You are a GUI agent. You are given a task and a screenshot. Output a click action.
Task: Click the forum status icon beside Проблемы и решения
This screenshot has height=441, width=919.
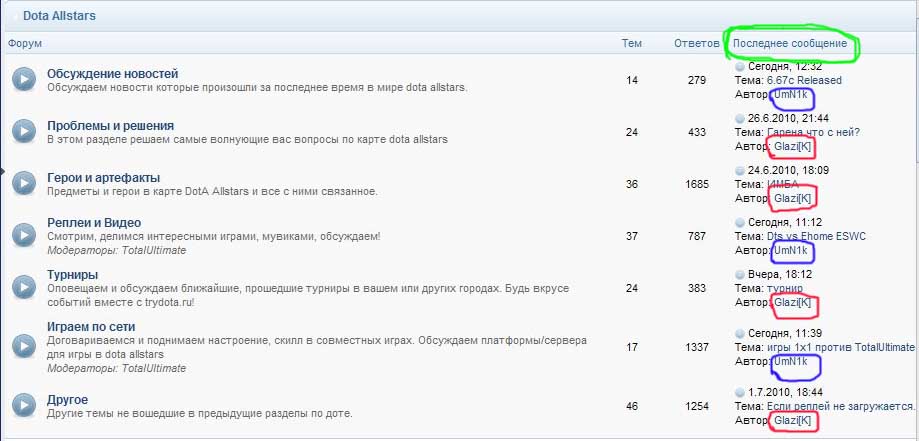click(24, 131)
